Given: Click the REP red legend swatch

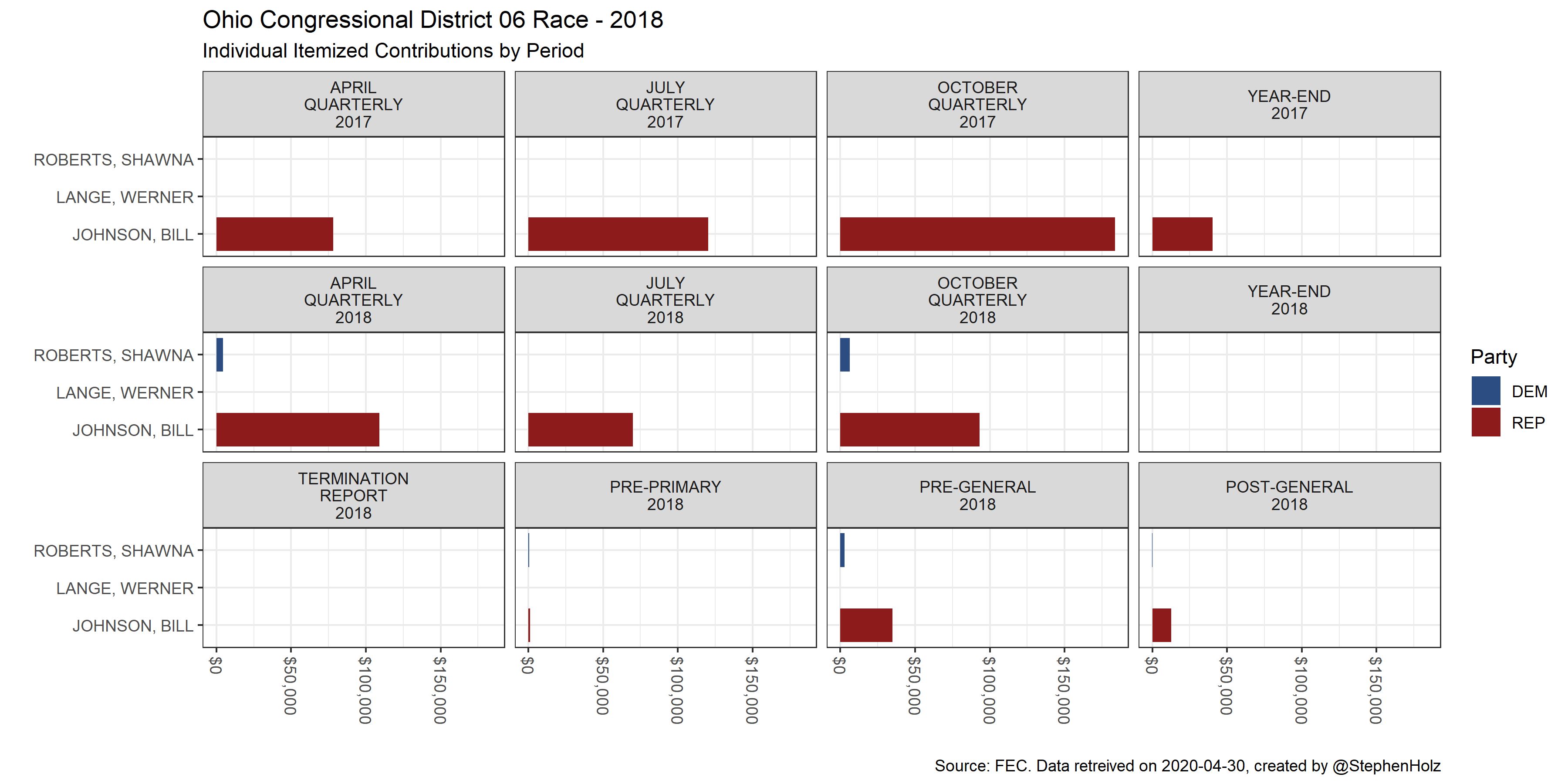Looking at the screenshot, I should click(1485, 422).
